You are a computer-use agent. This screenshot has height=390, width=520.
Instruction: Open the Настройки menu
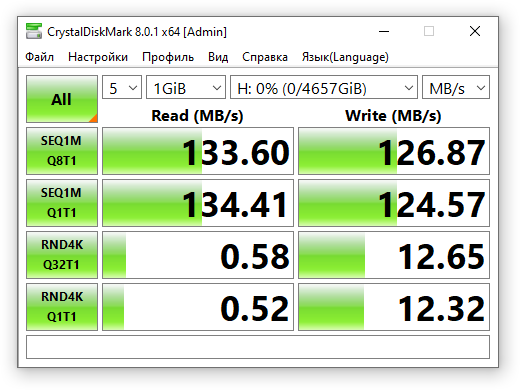98,57
